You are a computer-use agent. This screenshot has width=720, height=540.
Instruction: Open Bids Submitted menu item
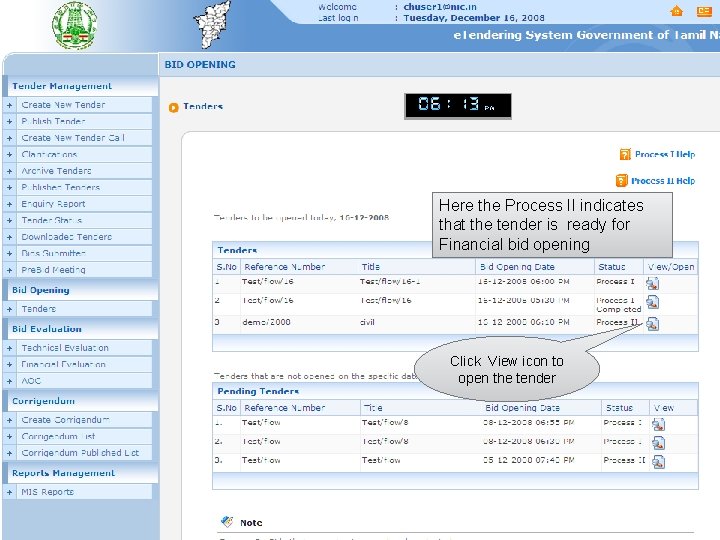[x=53, y=253]
